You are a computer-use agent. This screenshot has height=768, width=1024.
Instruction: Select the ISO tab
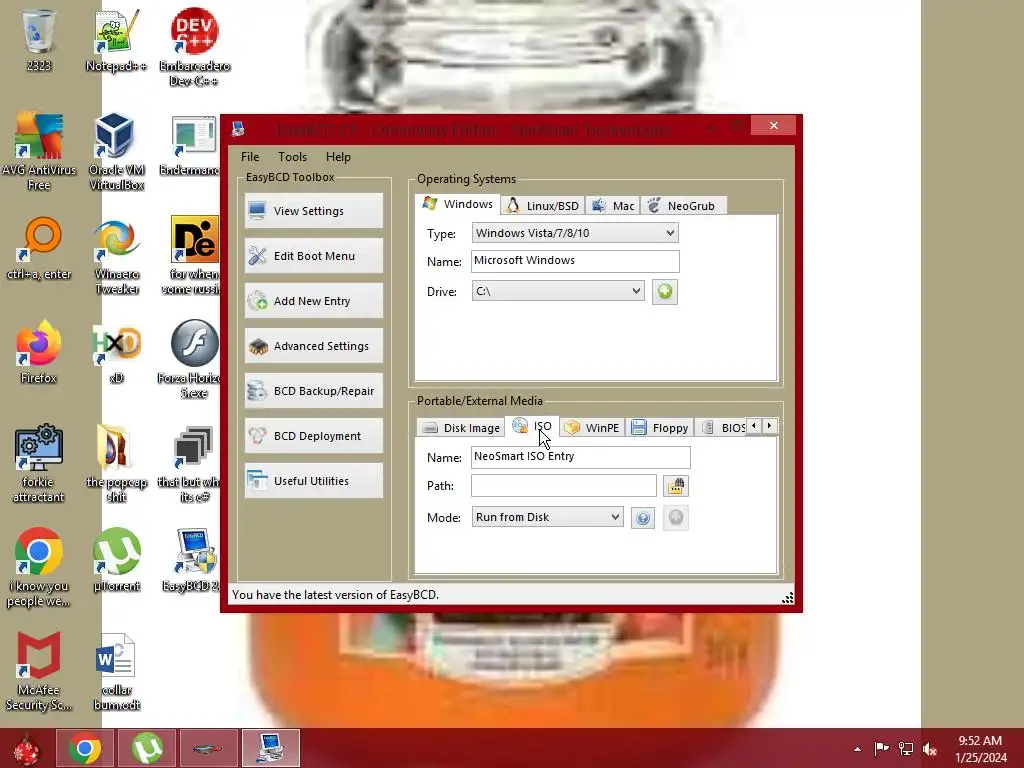(x=532, y=426)
